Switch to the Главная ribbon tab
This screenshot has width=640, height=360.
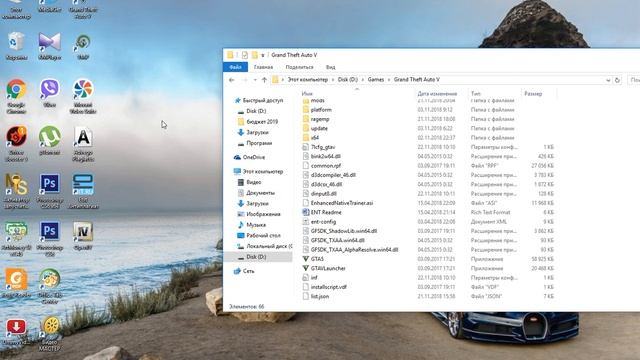(263, 67)
